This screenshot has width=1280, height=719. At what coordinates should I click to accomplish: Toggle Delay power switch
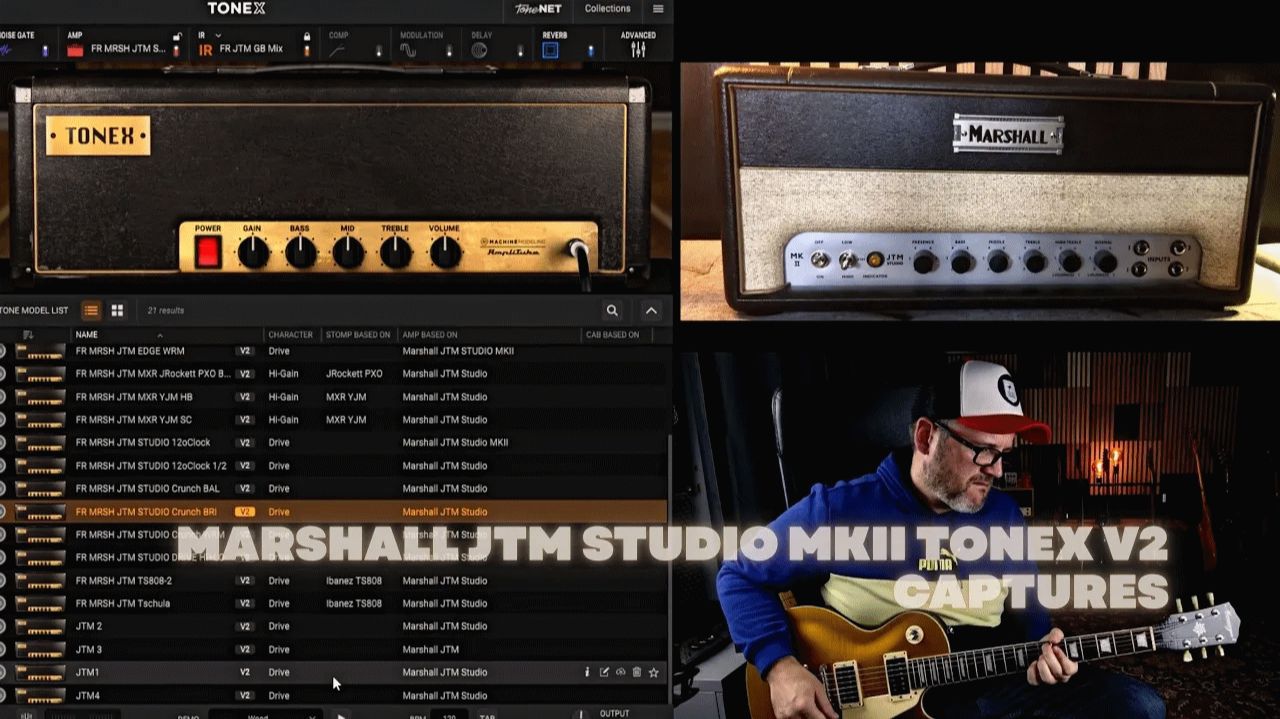(x=520, y=50)
